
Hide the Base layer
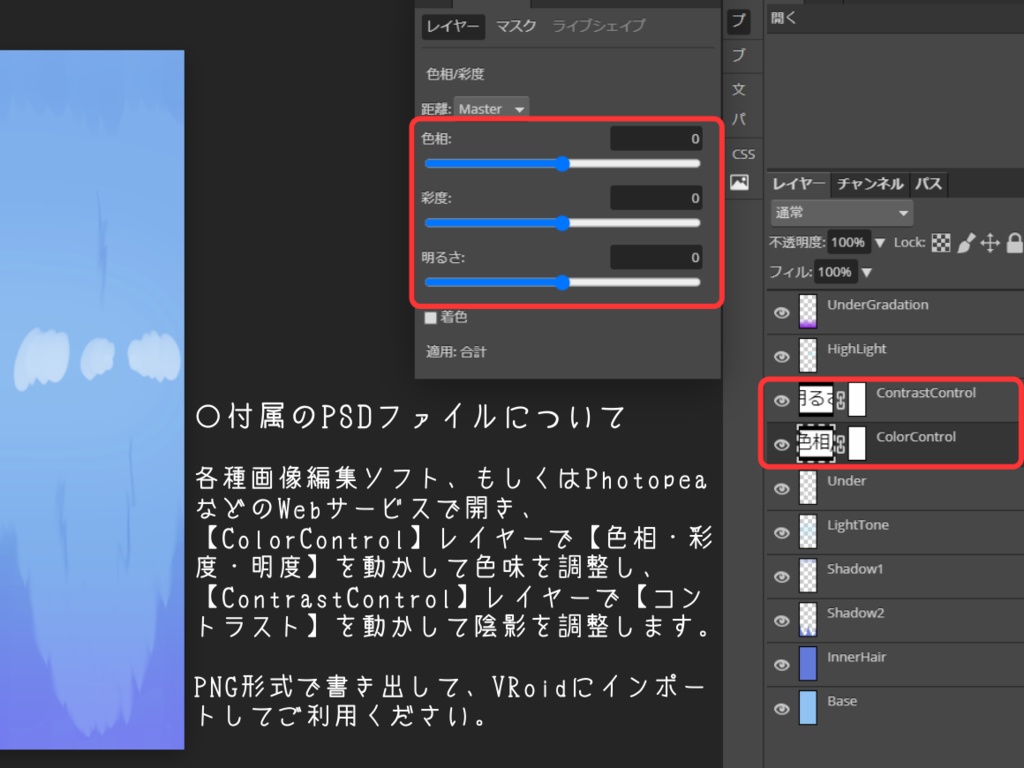tap(781, 708)
